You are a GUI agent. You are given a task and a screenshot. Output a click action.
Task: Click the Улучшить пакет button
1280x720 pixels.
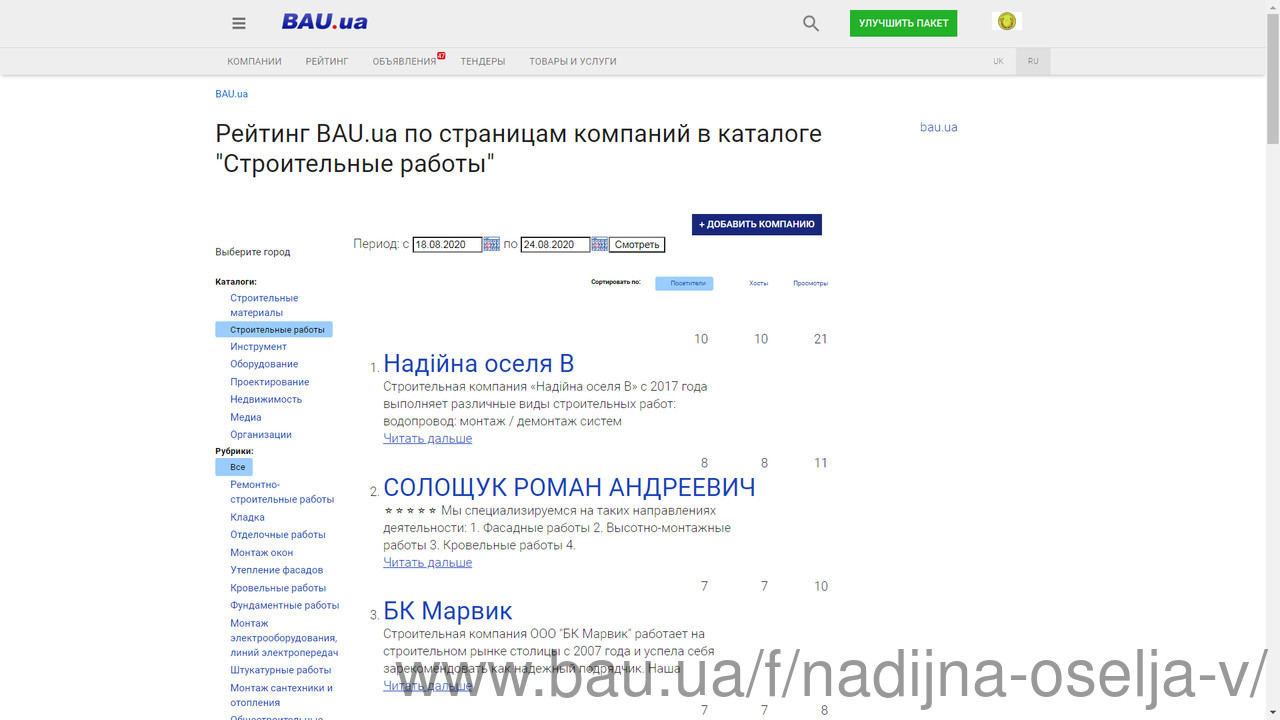tap(903, 23)
